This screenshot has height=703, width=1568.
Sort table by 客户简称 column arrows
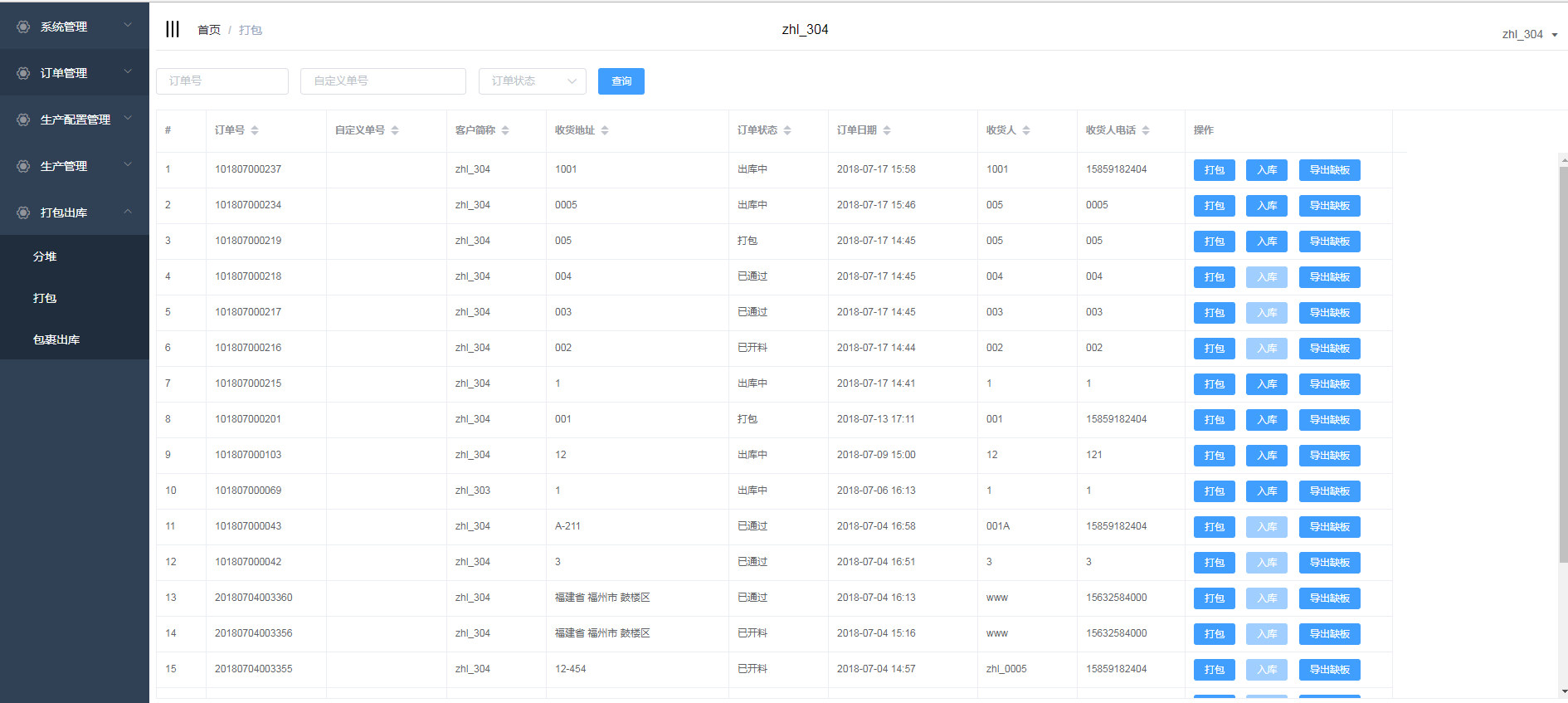click(x=505, y=130)
